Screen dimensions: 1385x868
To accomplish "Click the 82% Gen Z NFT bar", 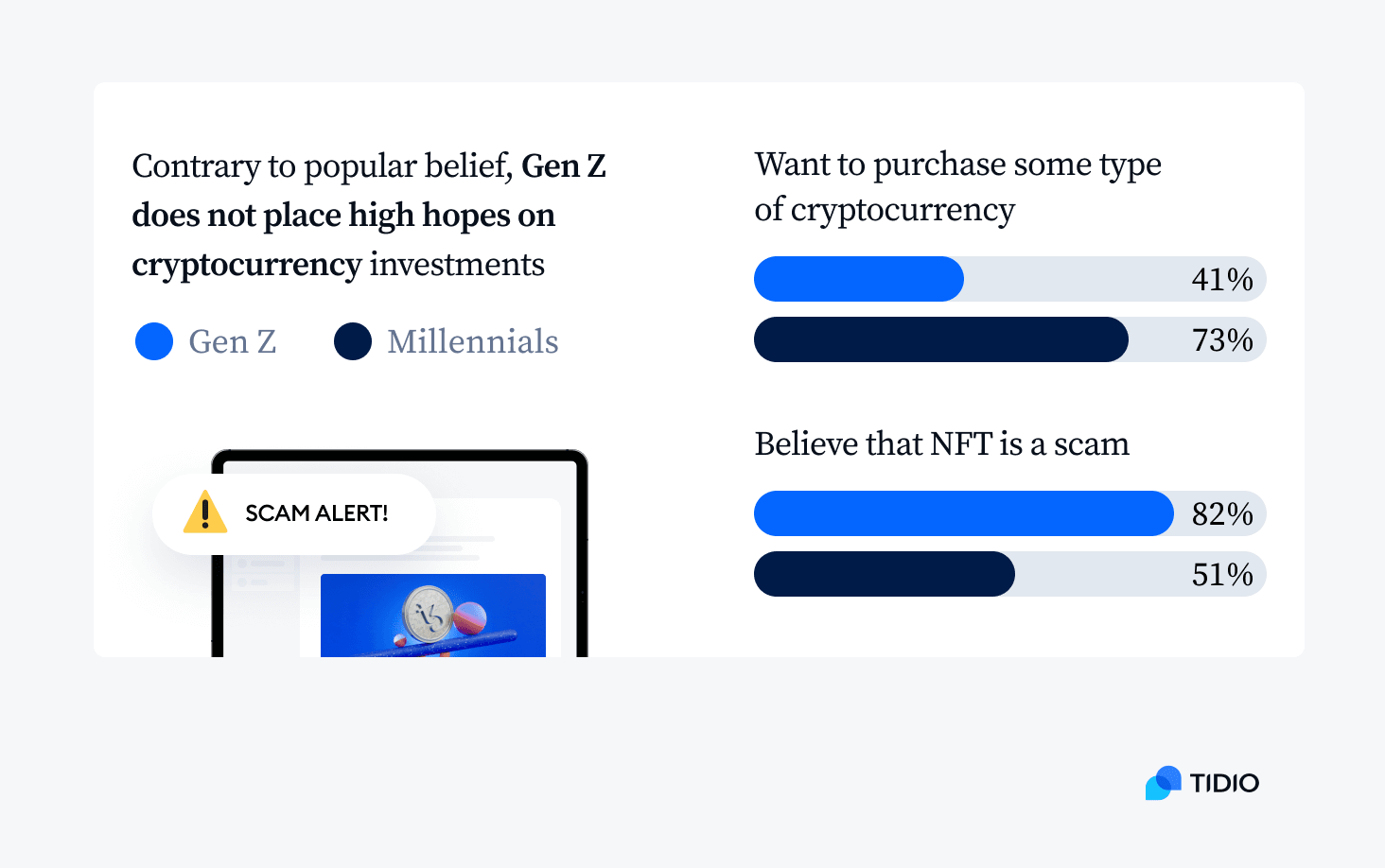I will (x=963, y=513).
